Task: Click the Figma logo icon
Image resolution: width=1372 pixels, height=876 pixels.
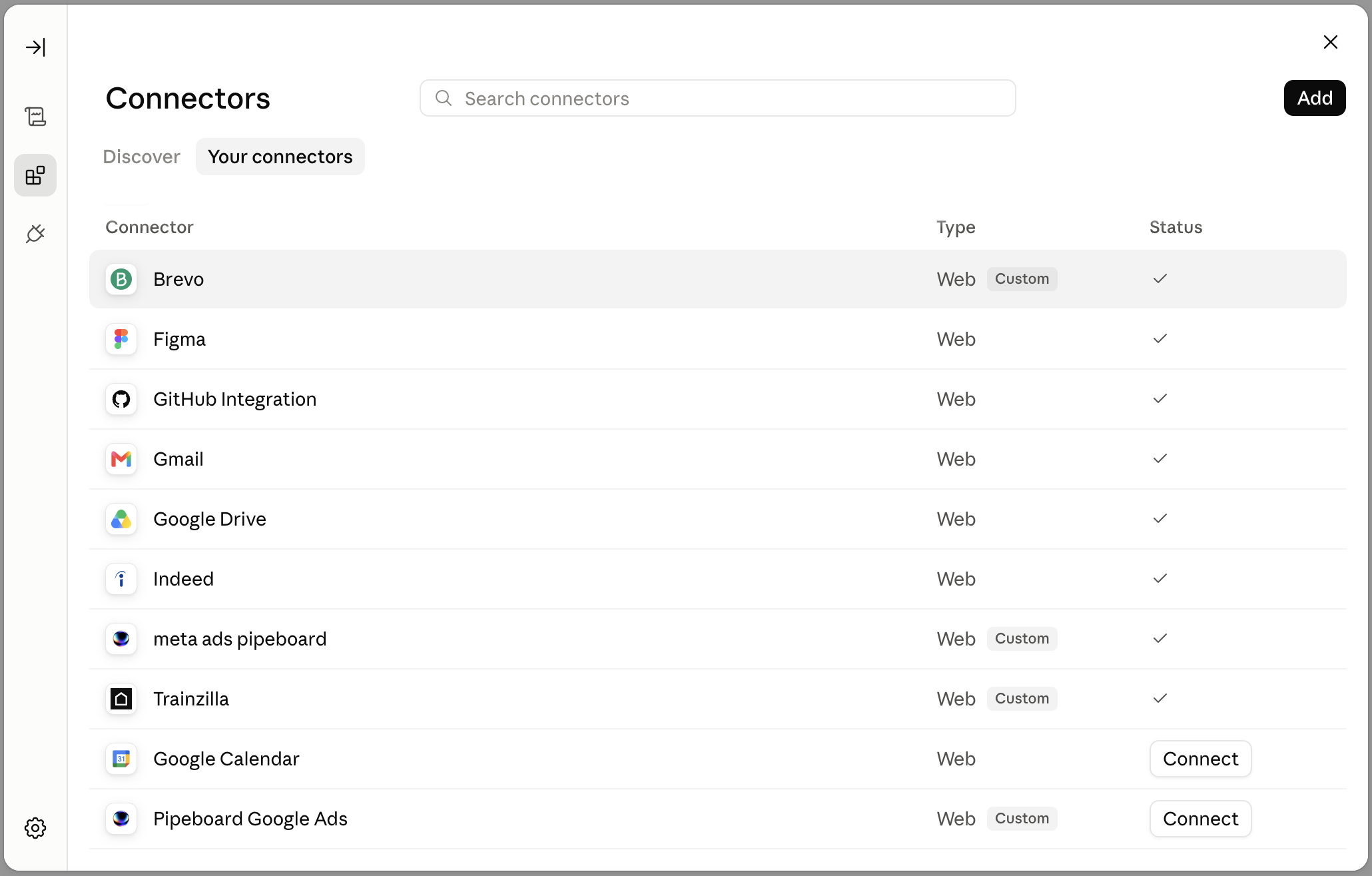Action: coord(121,339)
